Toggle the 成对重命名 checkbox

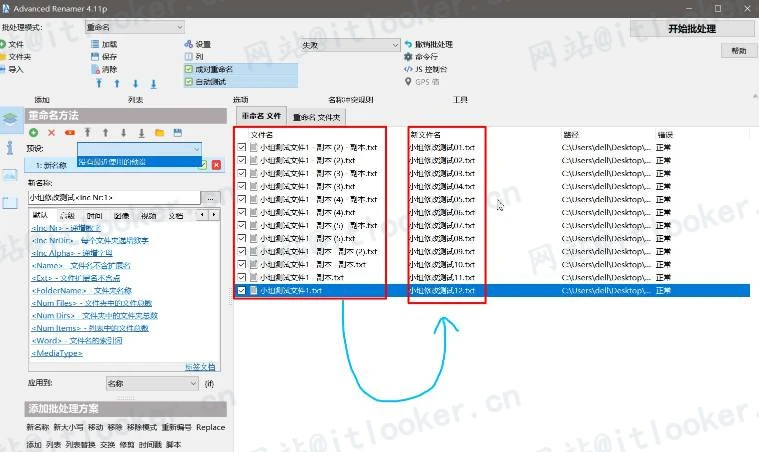click(189, 69)
